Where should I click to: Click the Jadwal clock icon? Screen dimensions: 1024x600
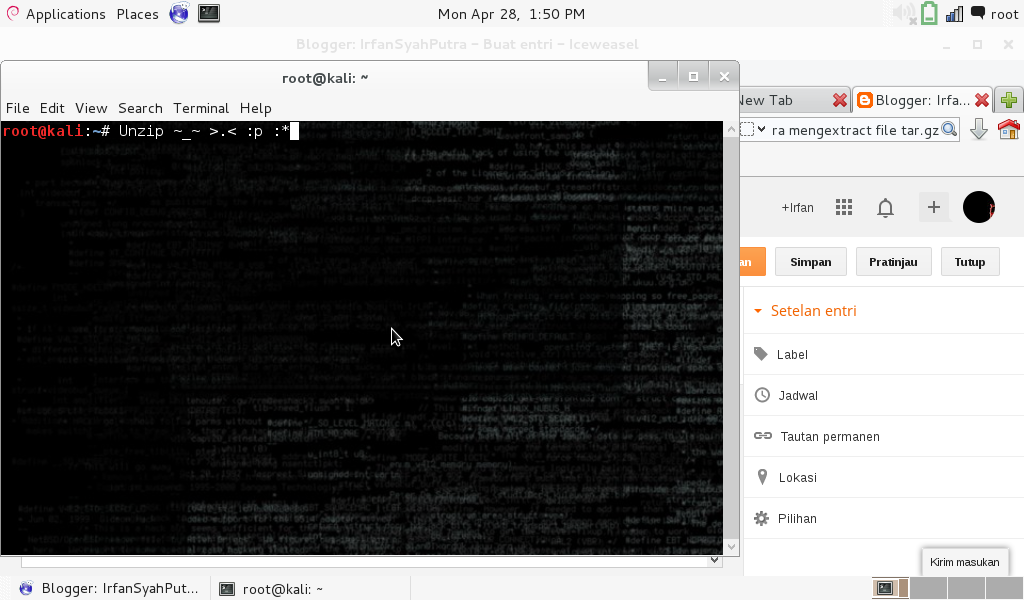(x=761, y=395)
